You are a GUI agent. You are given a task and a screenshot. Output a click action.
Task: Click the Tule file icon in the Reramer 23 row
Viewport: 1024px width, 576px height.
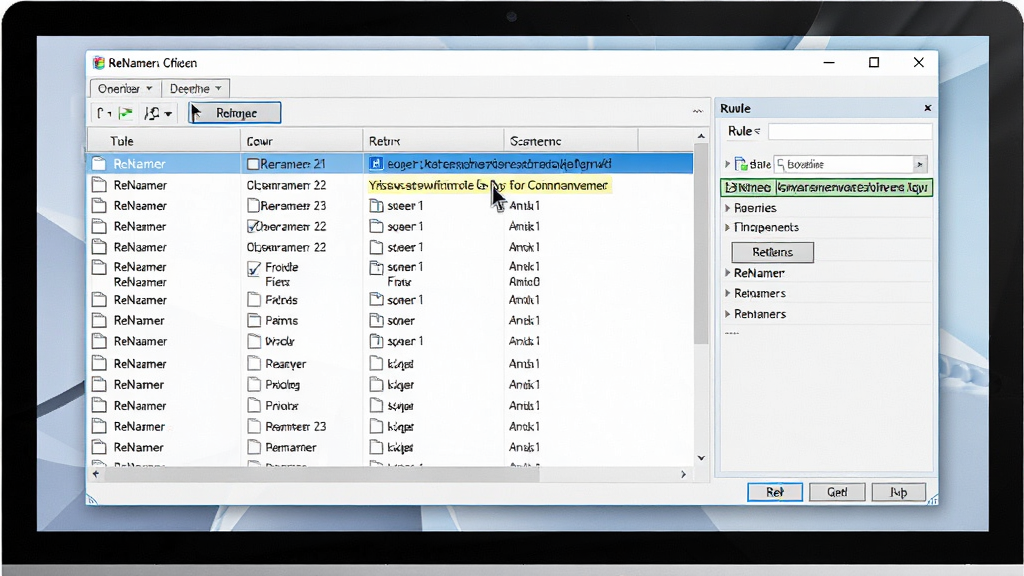click(99, 206)
